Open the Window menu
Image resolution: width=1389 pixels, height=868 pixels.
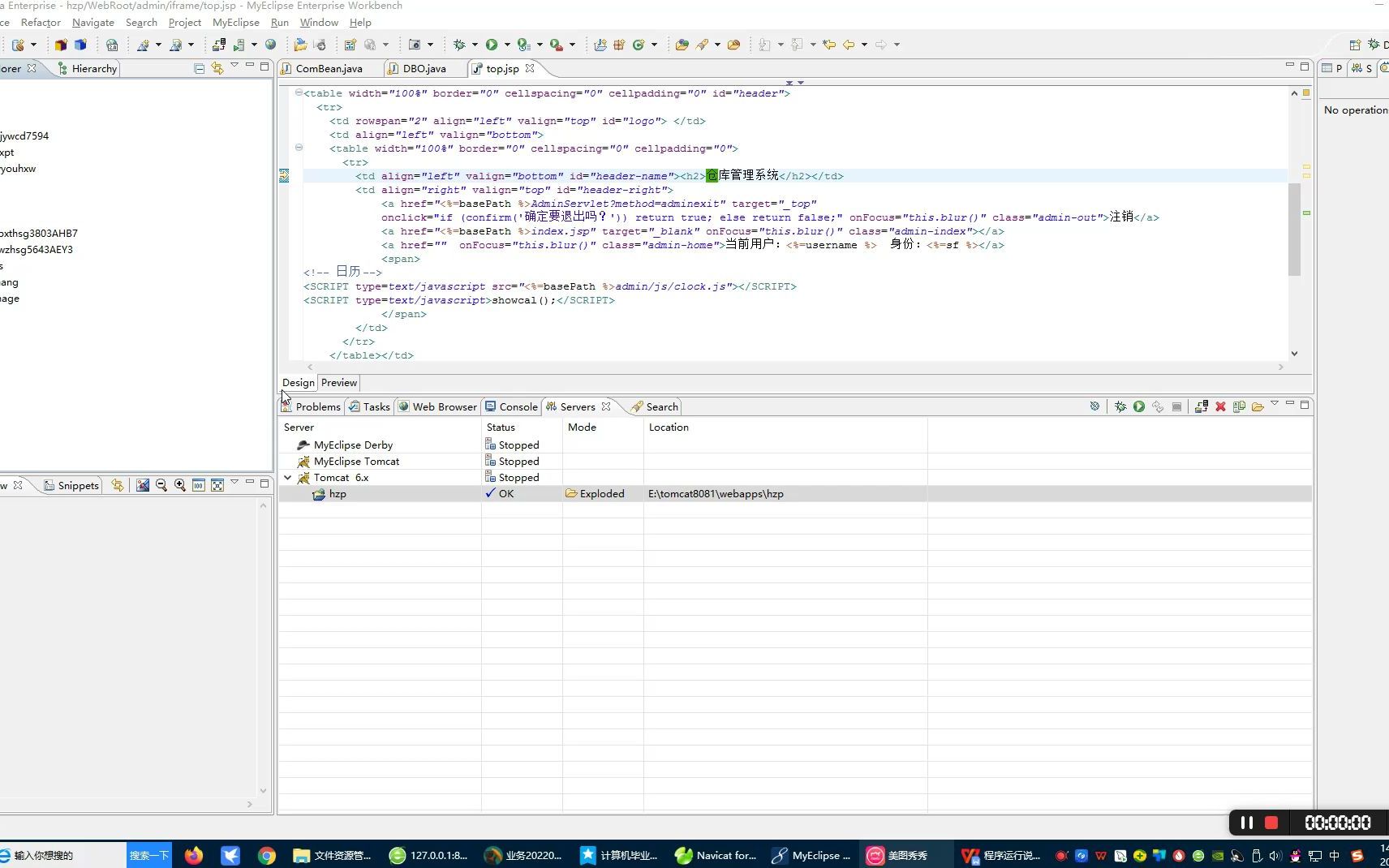pyautogui.click(x=319, y=23)
